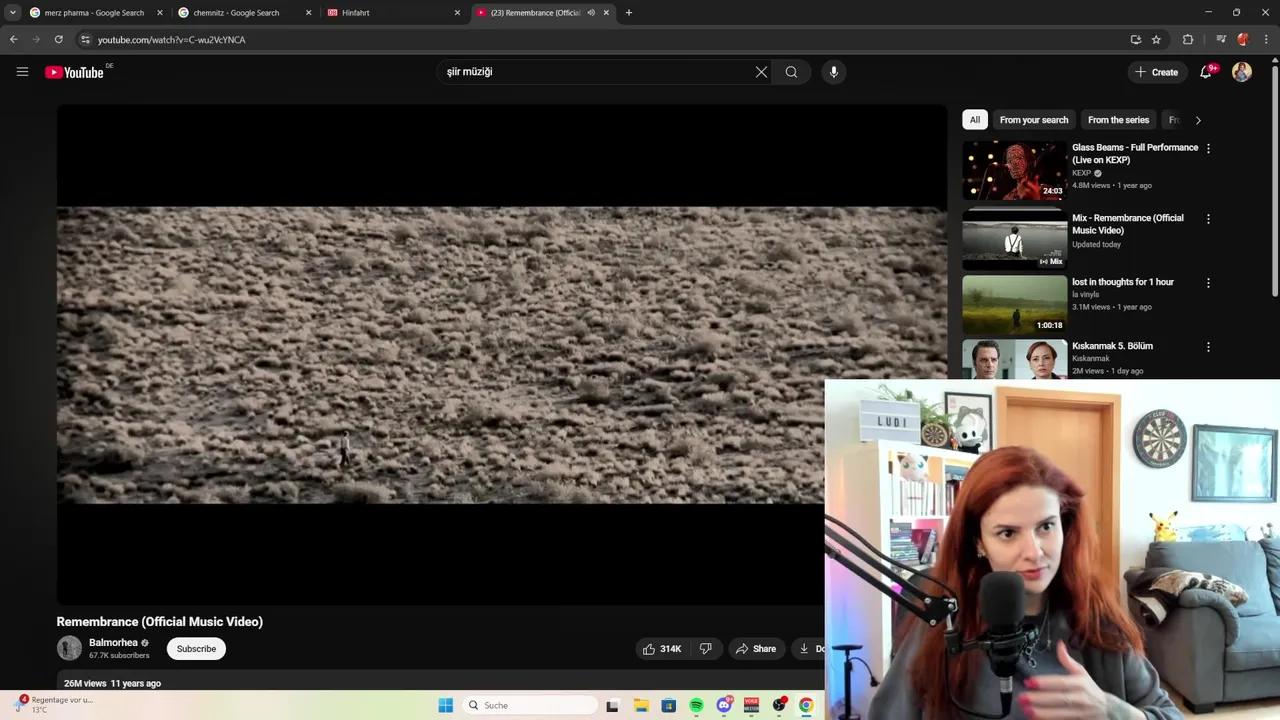
Task: Open media controls icon in Chrome toolbar
Action: click(x=1221, y=40)
